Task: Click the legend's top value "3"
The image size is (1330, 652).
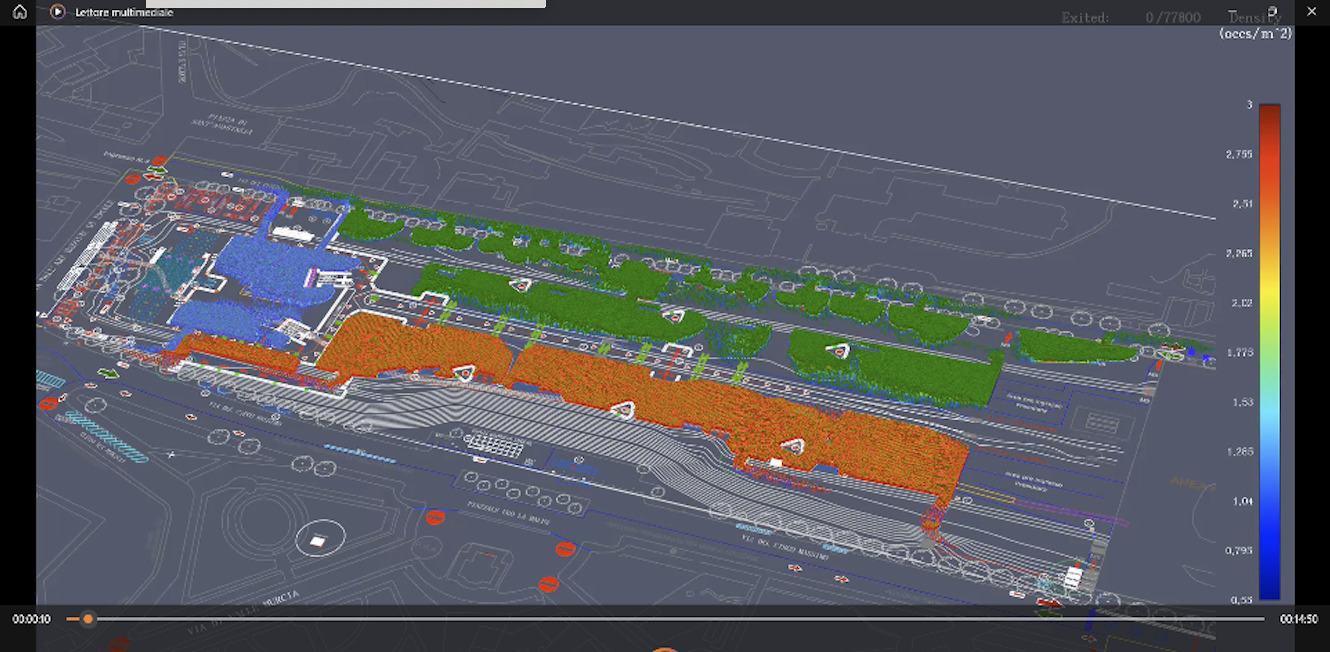Action: [1248, 105]
